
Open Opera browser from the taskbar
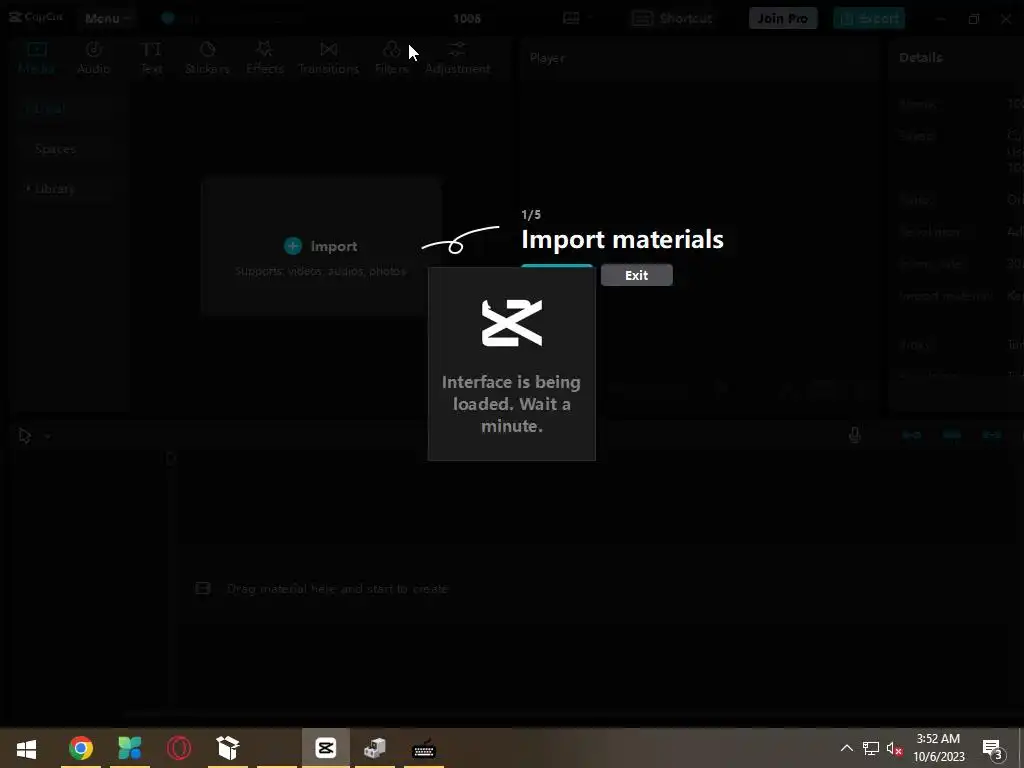click(x=179, y=748)
